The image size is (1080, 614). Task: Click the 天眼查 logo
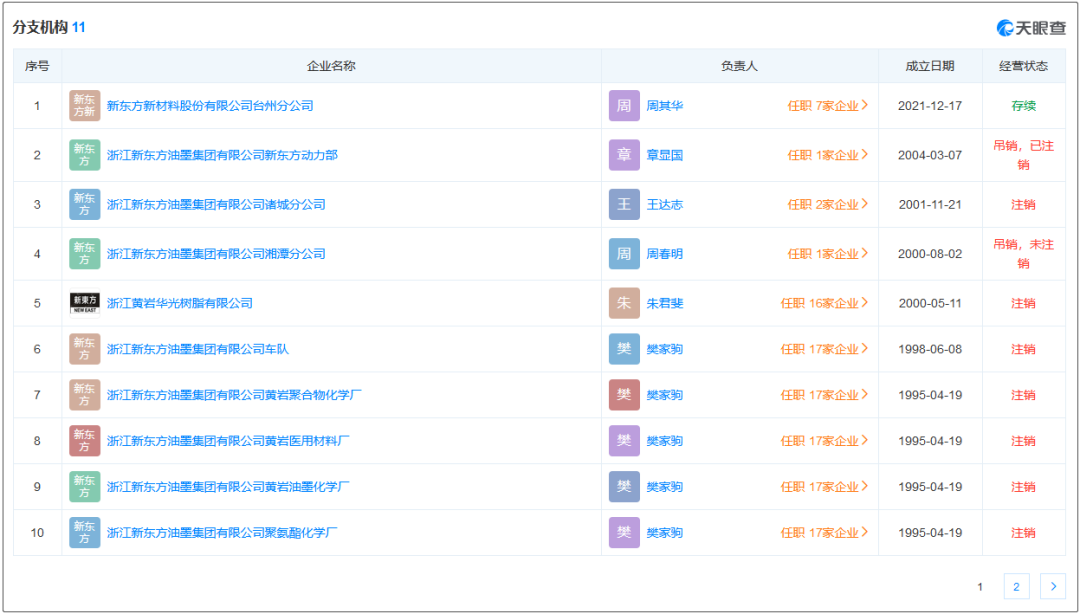coord(1031,28)
